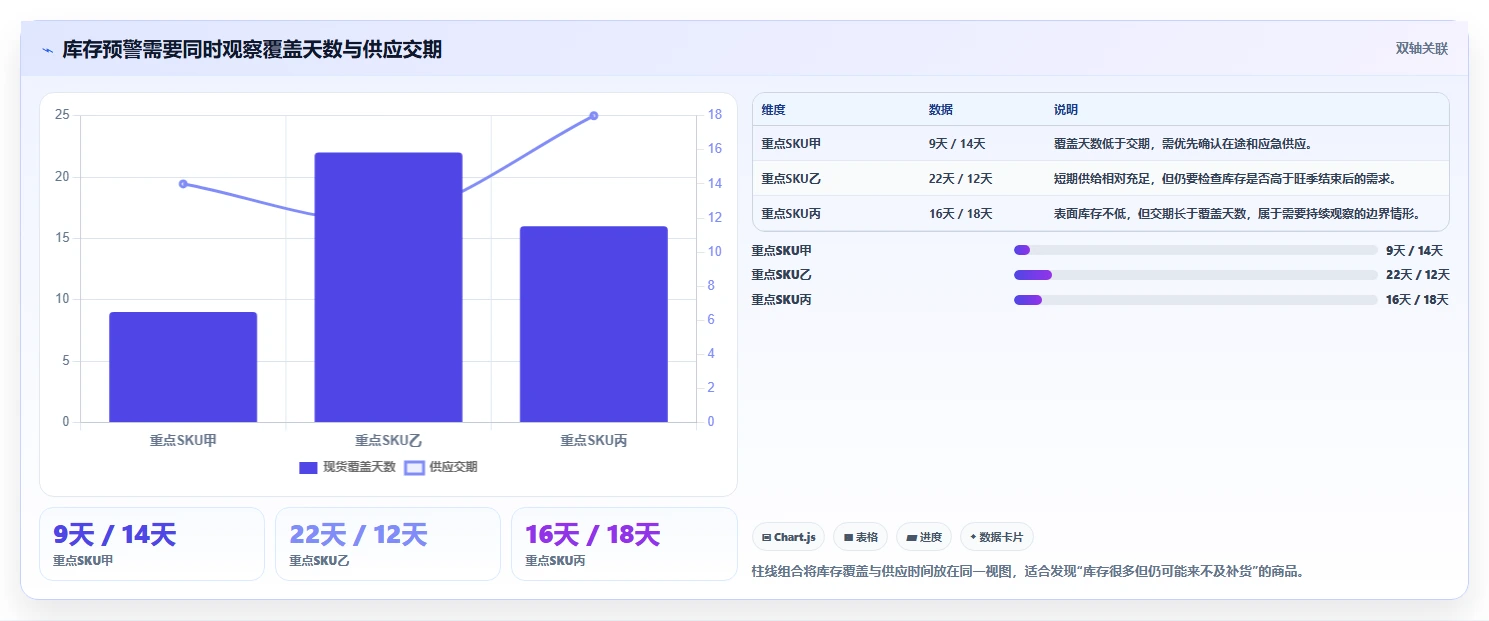Click the 重点SKU甲 progress row label

point(781,251)
